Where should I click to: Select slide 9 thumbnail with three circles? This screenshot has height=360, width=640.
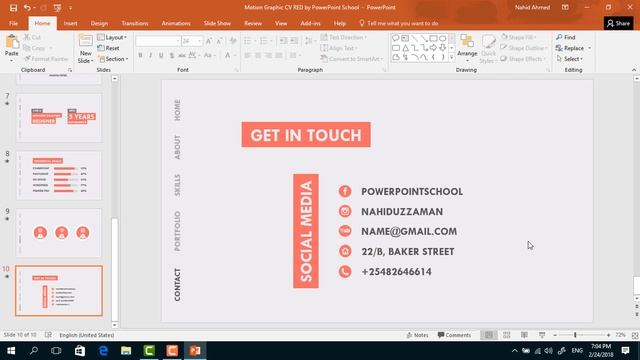(59, 233)
